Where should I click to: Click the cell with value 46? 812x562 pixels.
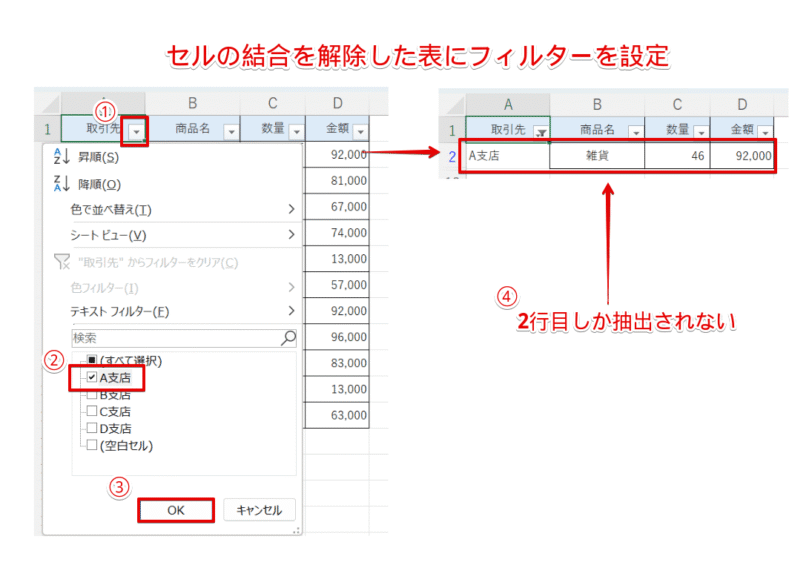[677, 156]
